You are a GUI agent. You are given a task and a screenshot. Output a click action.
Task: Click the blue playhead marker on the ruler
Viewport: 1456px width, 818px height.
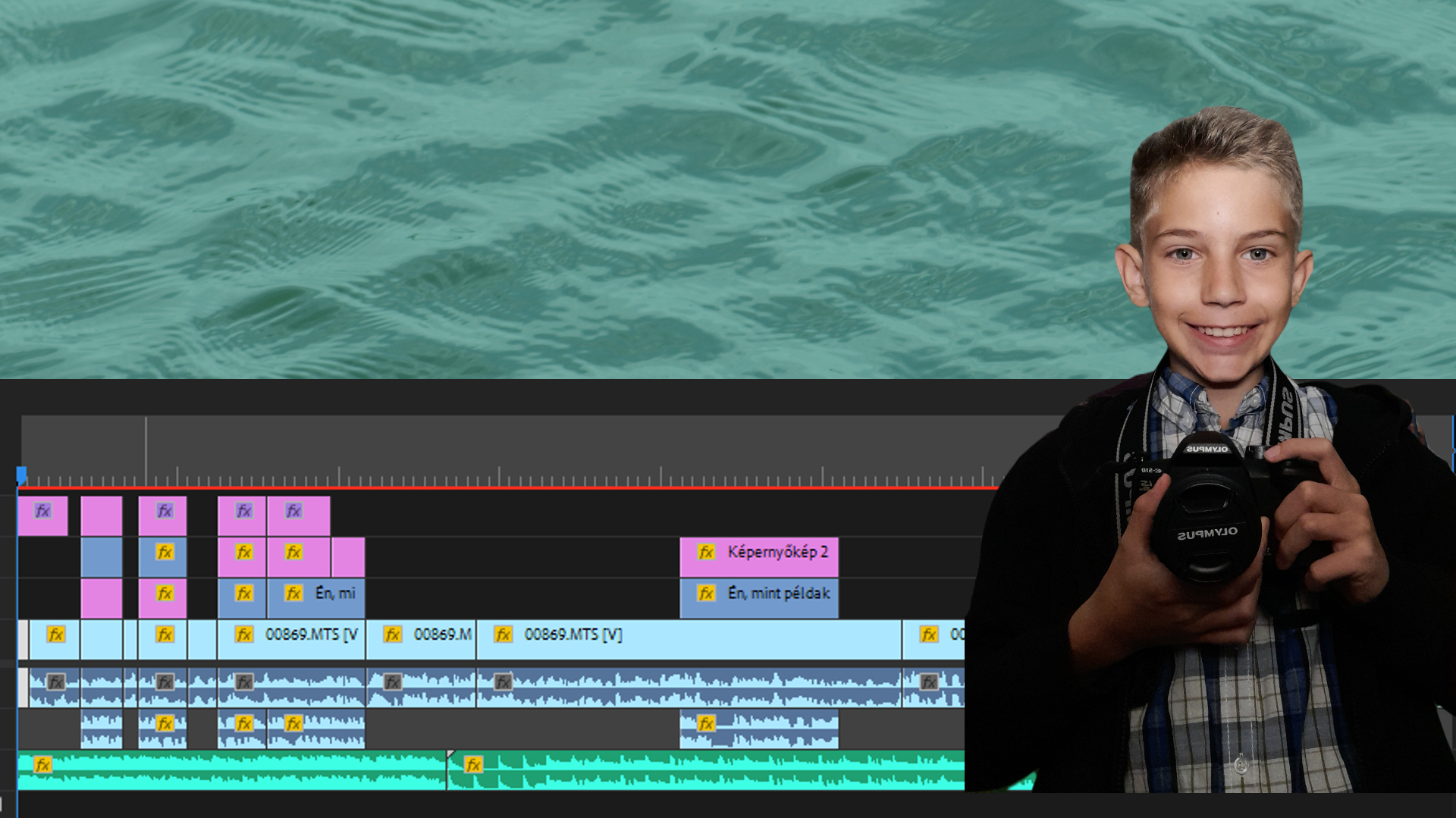click(22, 475)
